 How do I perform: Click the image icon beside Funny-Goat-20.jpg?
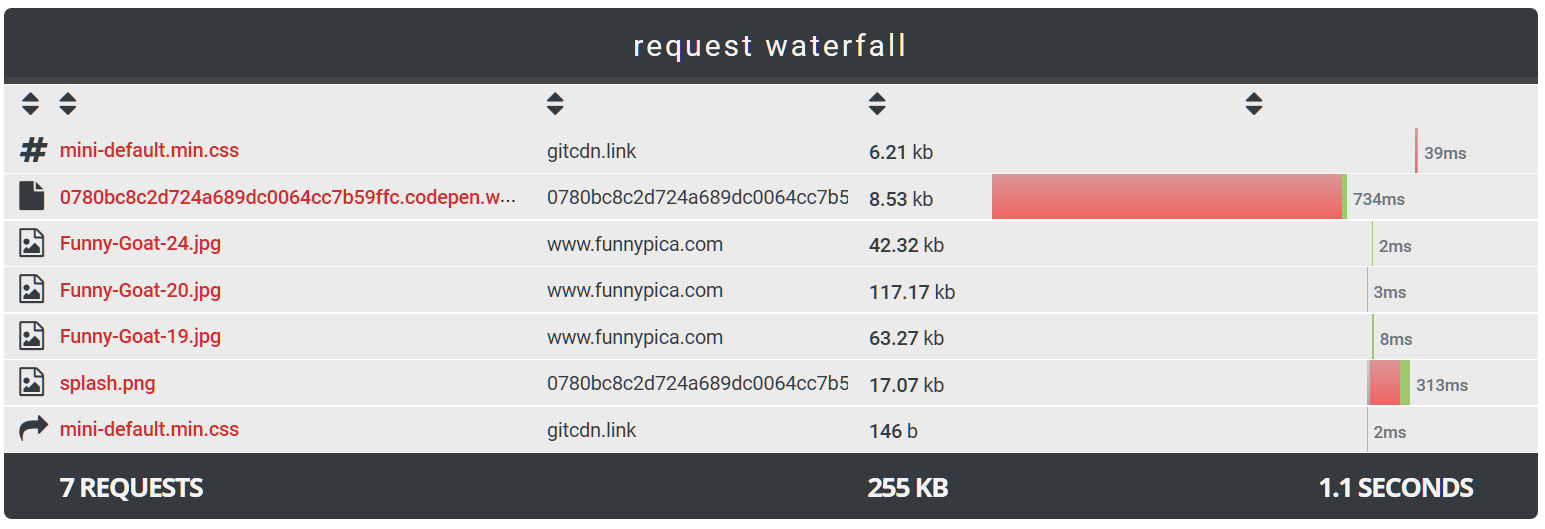[32, 290]
